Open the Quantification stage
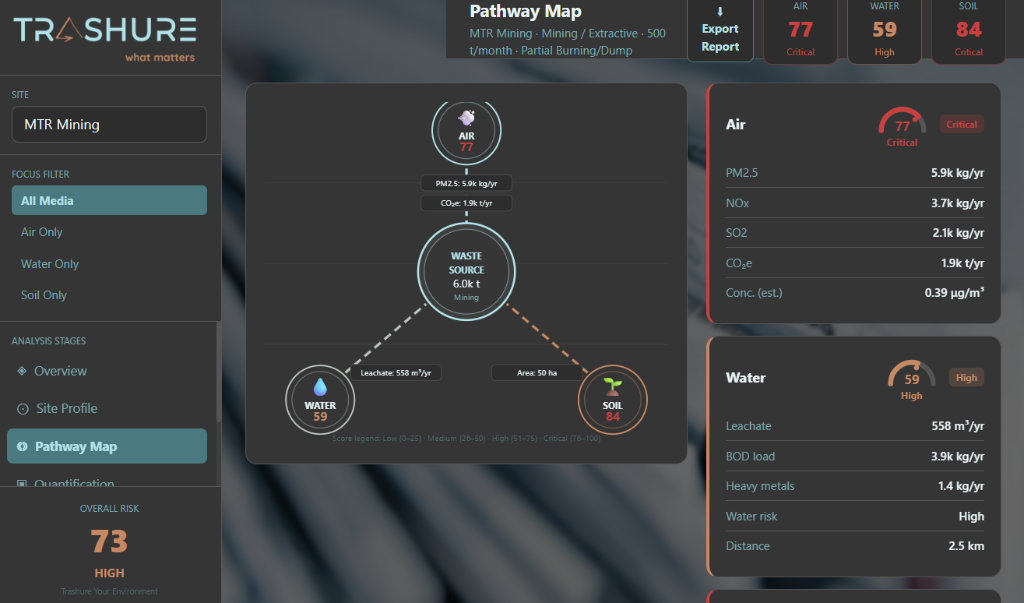The width and height of the screenshot is (1024, 603). [x=108, y=481]
